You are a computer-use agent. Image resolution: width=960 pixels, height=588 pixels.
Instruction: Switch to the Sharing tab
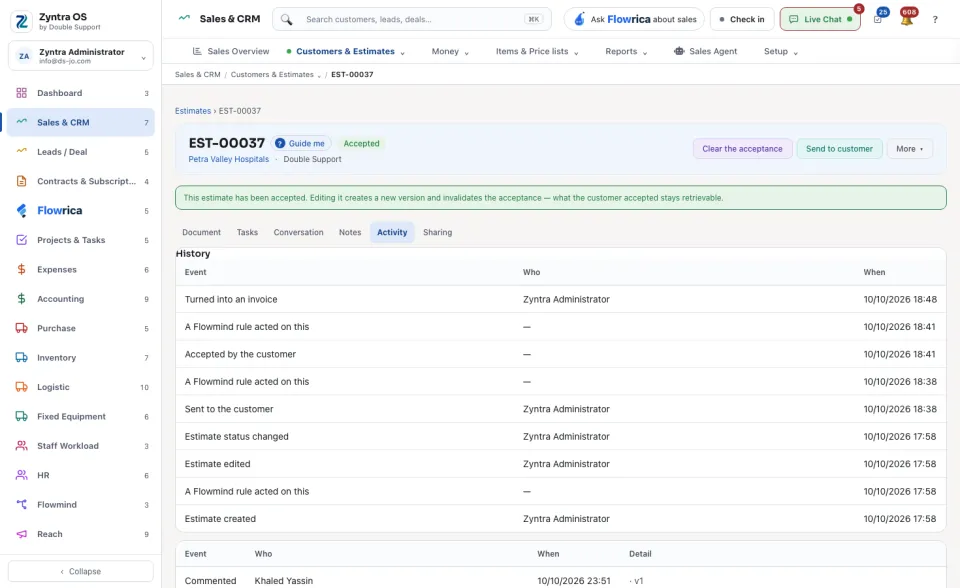pyautogui.click(x=437, y=232)
